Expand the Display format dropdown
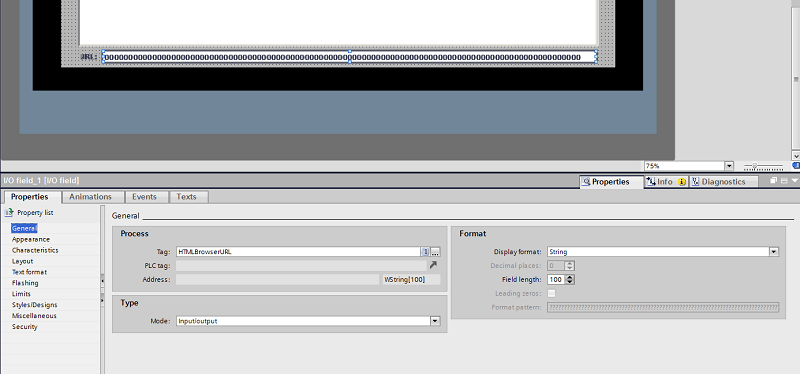The width and height of the screenshot is (800, 374). pyautogui.click(x=774, y=252)
